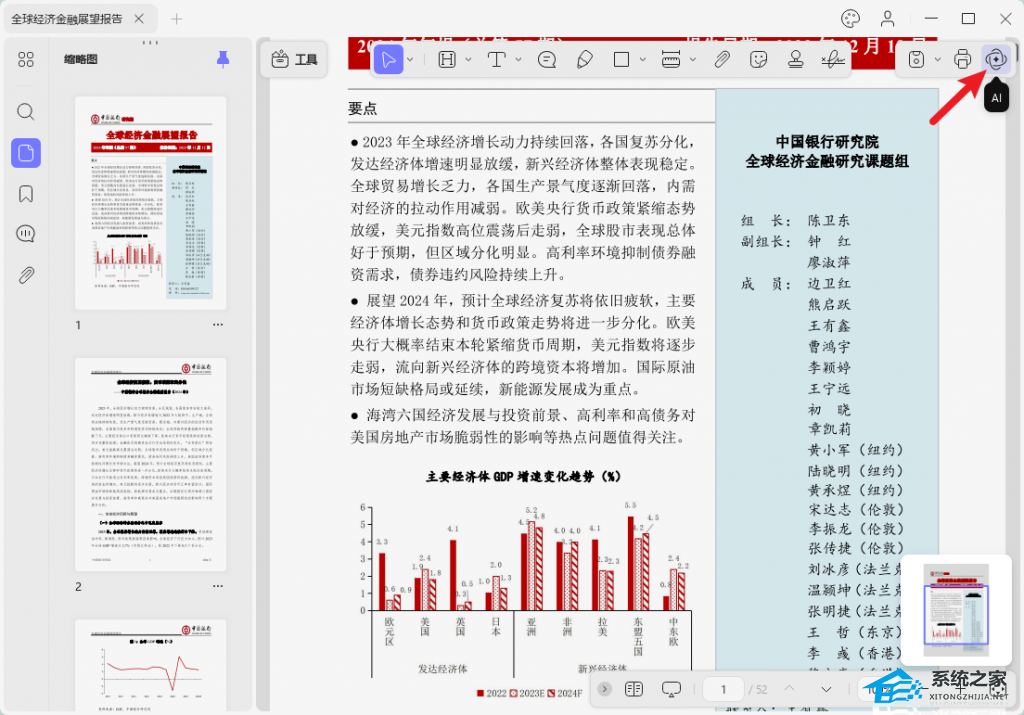Expand text tool options arrow
The width and height of the screenshot is (1024, 715).
pos(519,60)
